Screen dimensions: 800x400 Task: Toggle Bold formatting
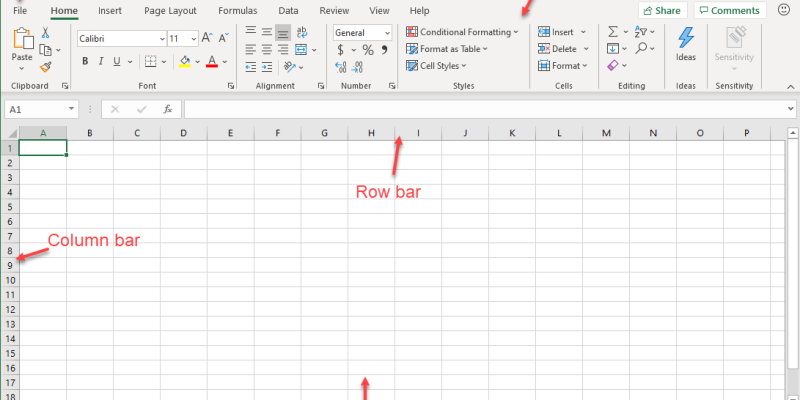pyautogui.click(x=86, y=62)
